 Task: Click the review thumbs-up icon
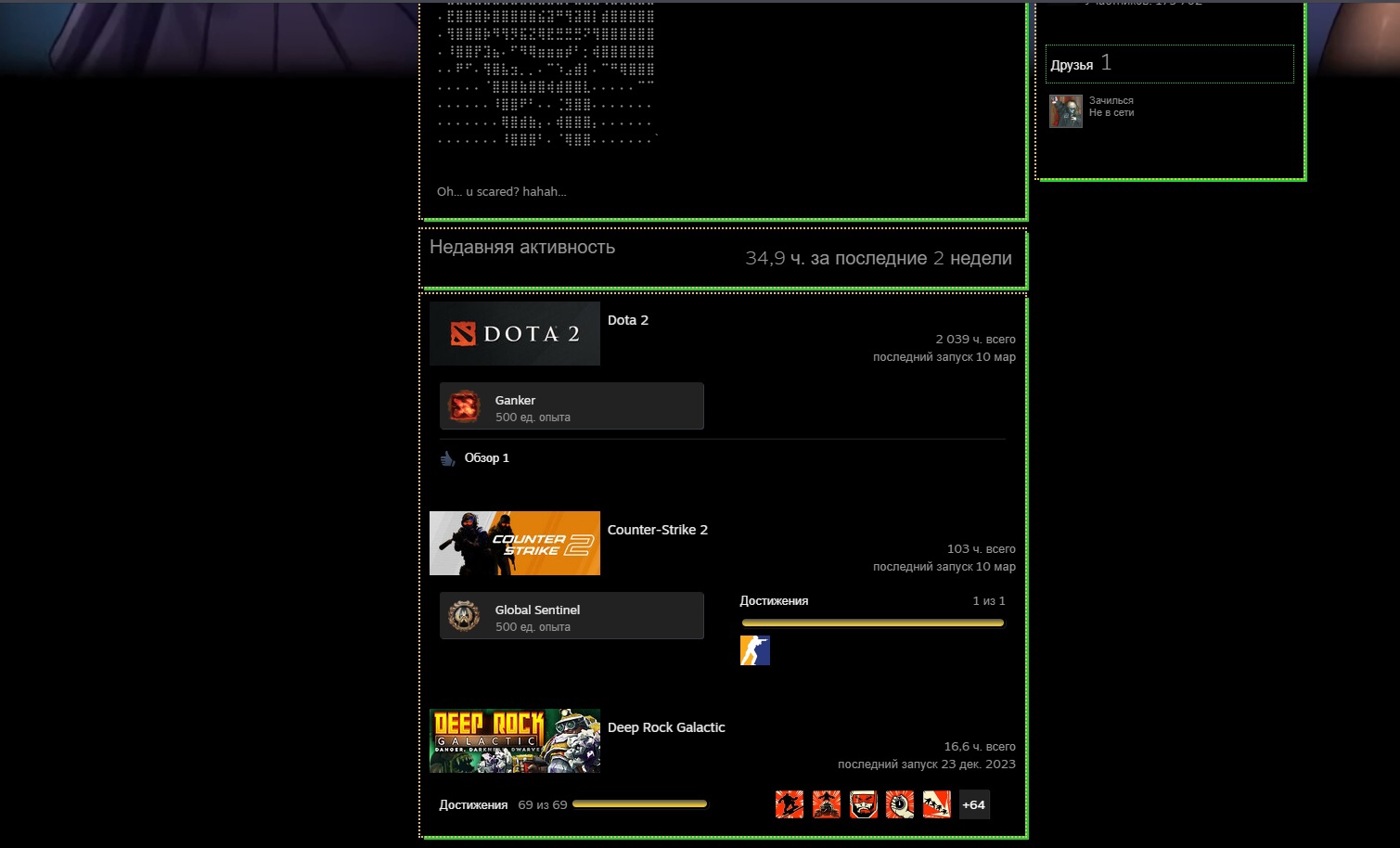(x=448, y=458)
